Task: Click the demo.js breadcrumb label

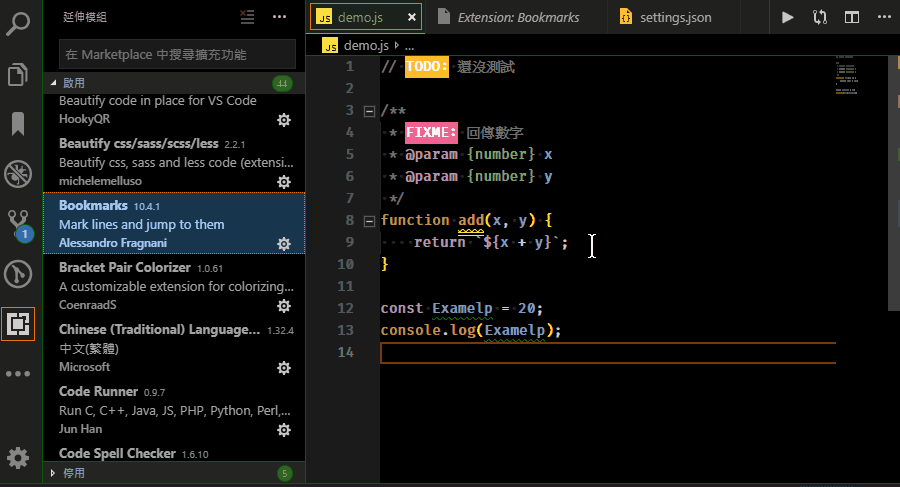Action: pyautogui.click(x=366, y=45)
